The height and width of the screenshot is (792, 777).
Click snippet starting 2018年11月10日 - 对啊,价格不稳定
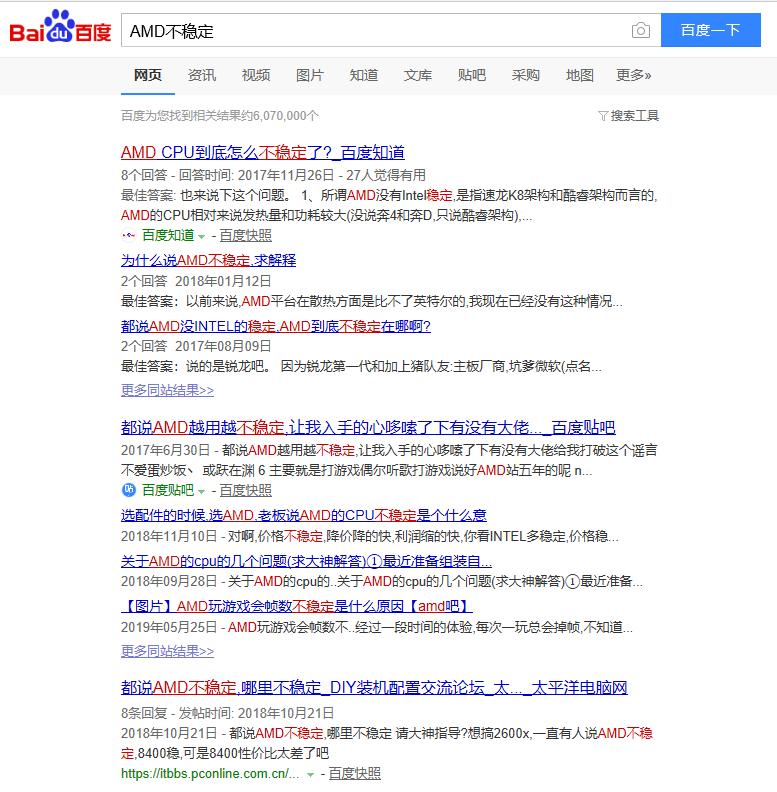pos(369,536)
